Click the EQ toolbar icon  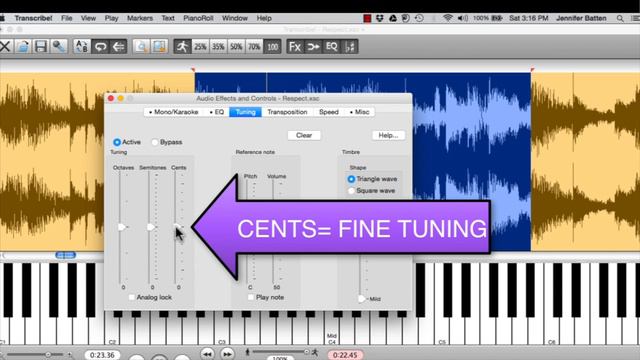(x=331, y=47)
